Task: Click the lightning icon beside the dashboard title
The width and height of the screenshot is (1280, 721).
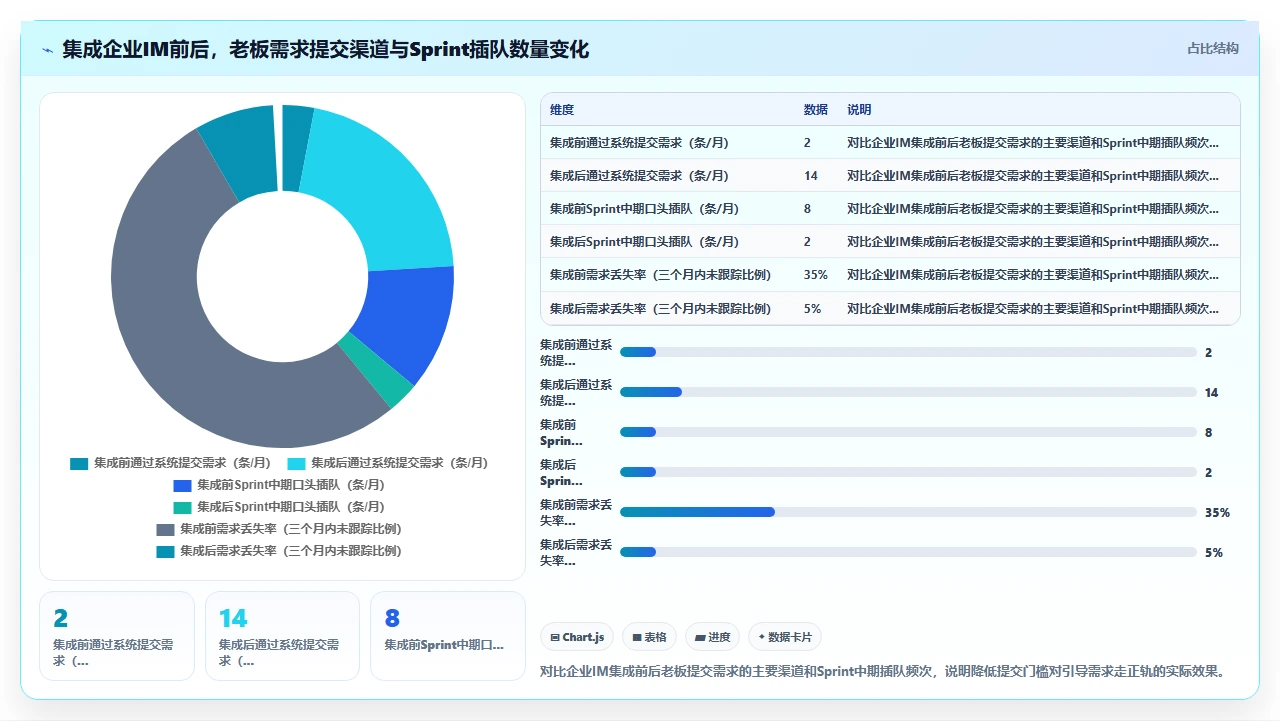Action: [x=48, y=50]
